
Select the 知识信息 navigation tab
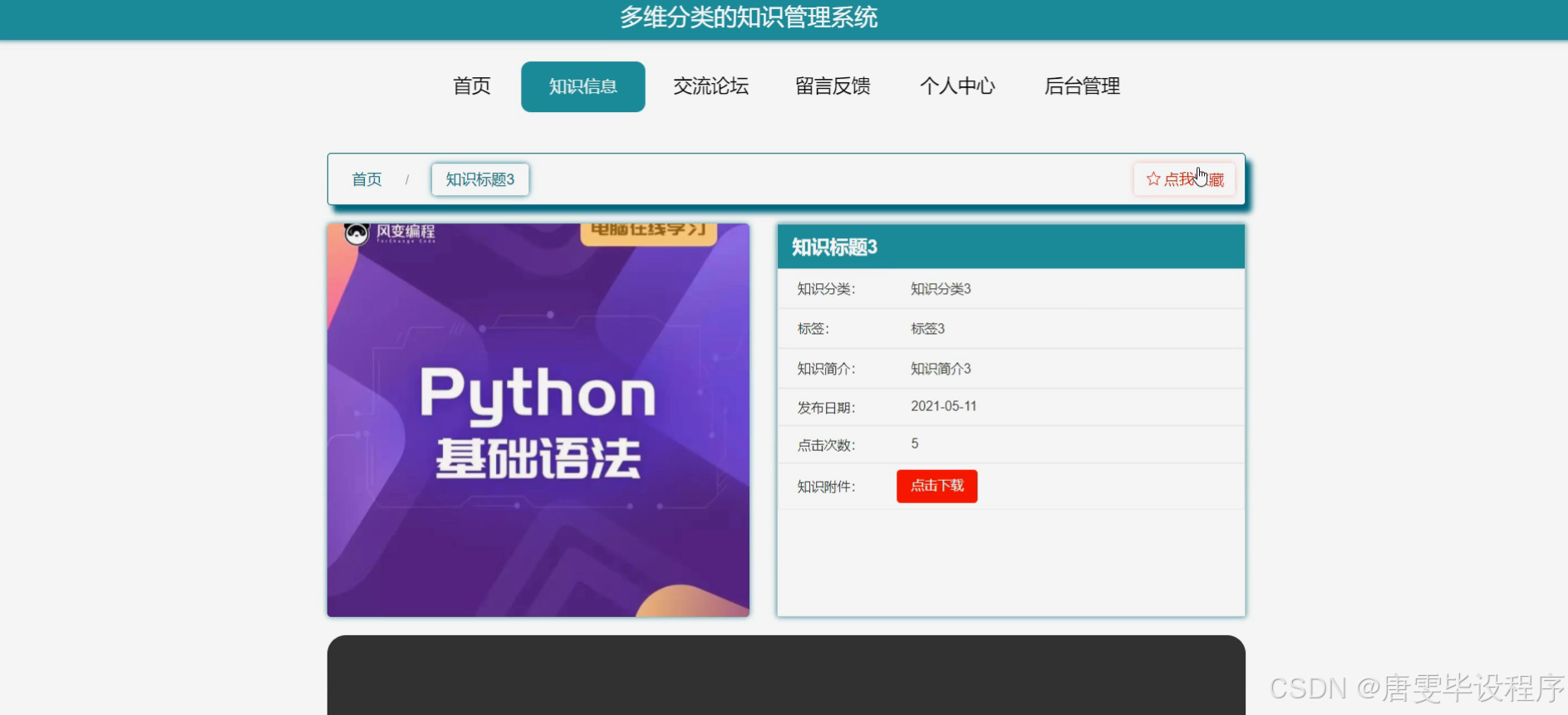[583, 86]
